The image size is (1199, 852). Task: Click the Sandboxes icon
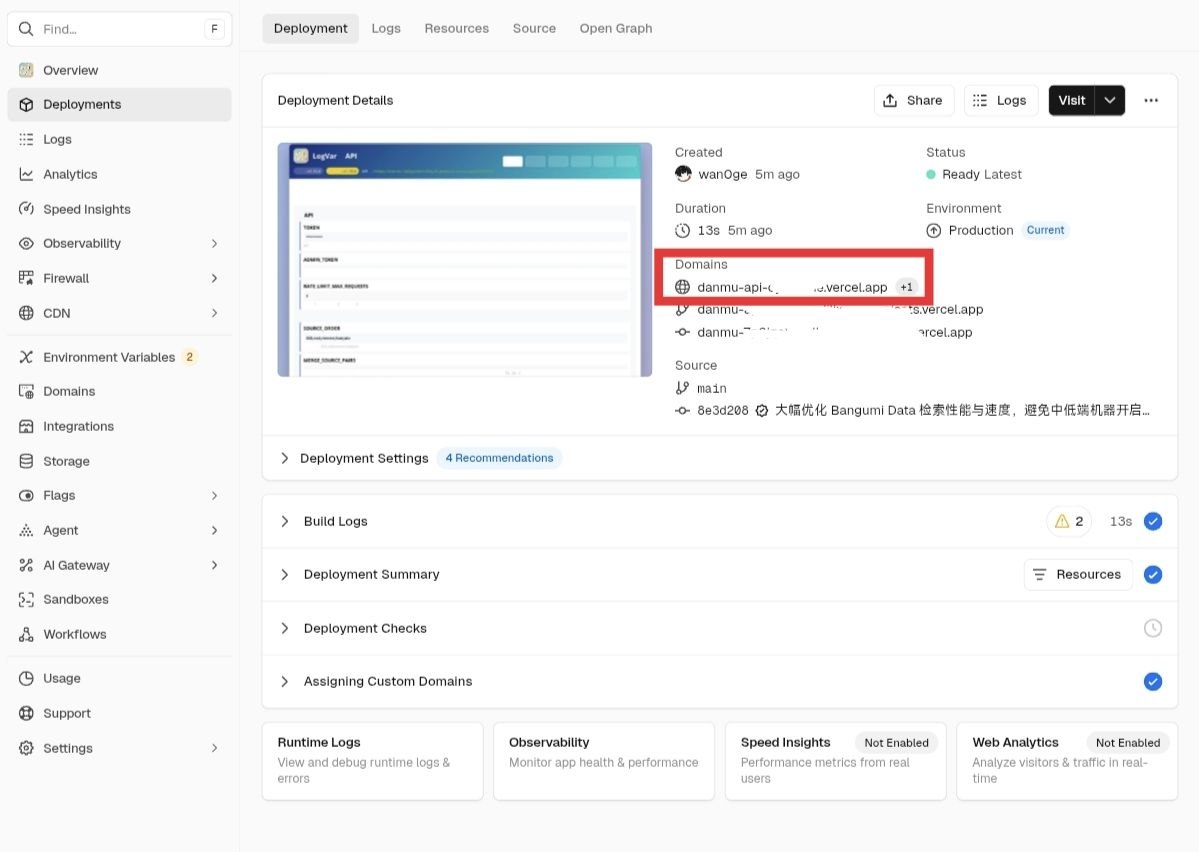click(26, 600)
